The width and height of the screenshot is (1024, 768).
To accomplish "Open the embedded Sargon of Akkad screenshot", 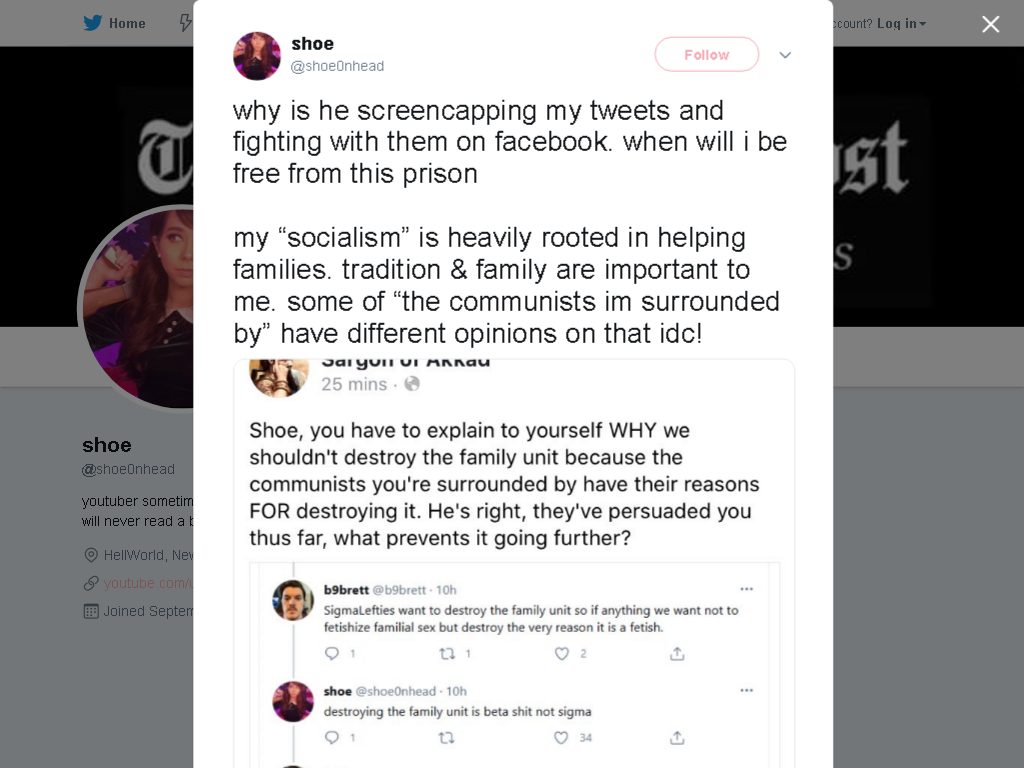I will click(x=514, y=564).
